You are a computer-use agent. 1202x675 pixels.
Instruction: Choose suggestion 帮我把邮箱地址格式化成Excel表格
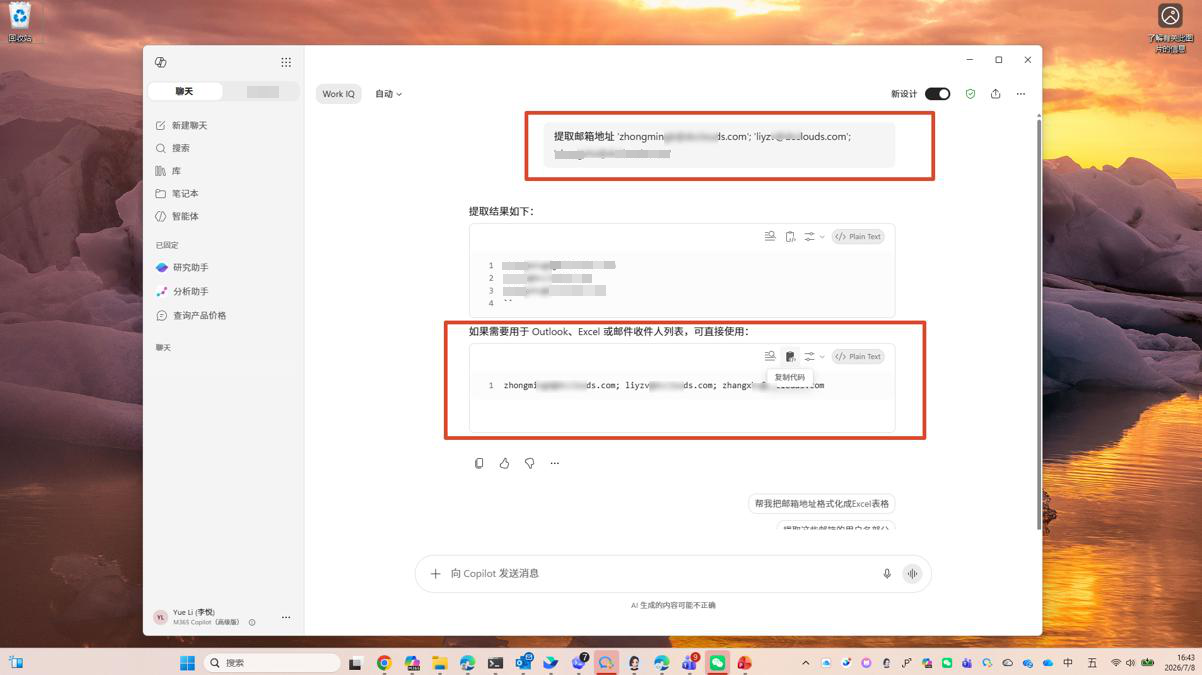[821, 504]
